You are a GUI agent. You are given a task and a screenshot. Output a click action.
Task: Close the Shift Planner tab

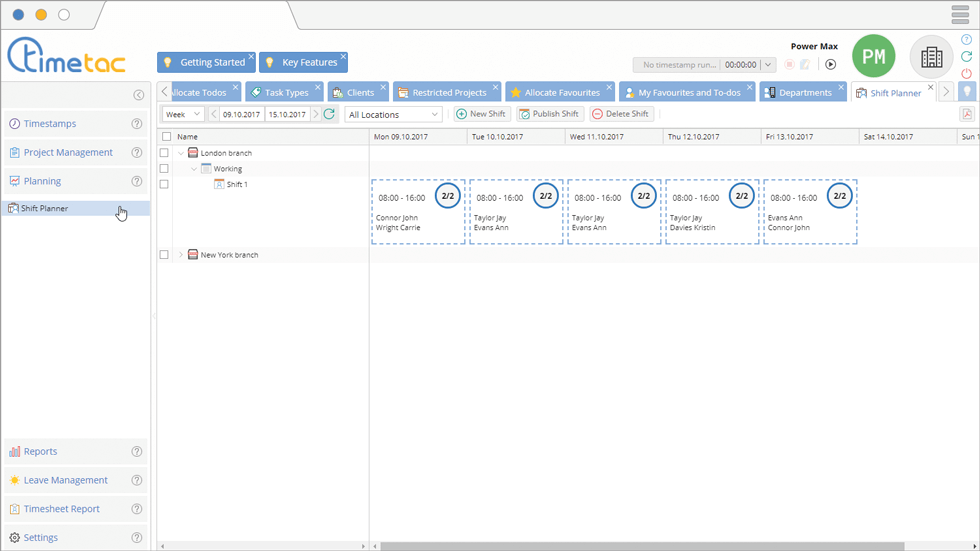[x=931, y=87]
